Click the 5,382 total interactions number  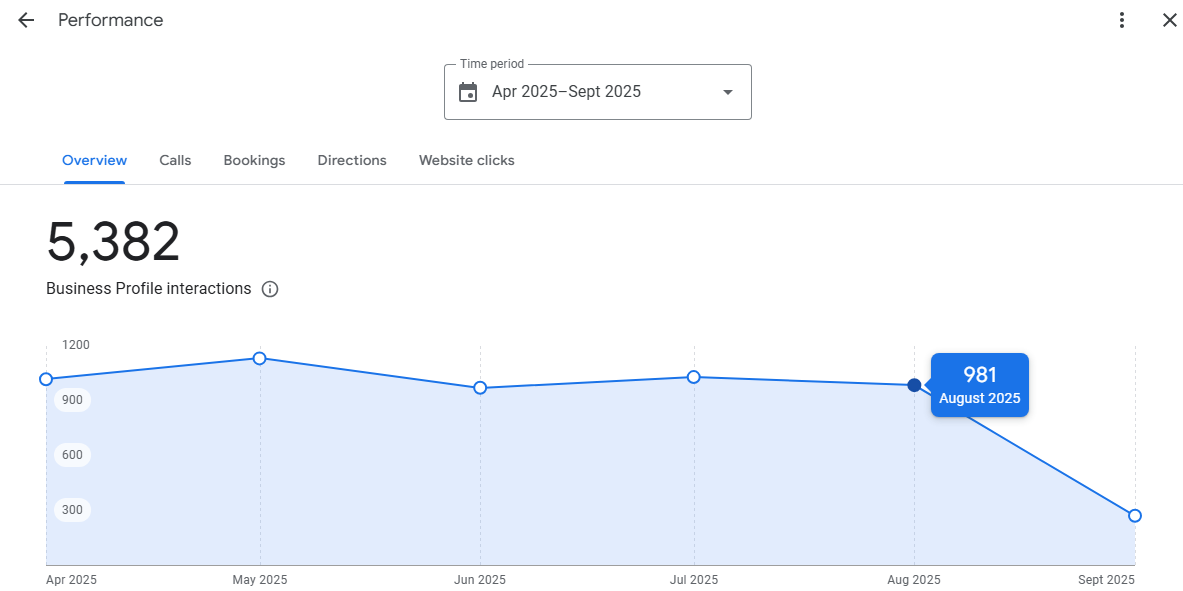(113, 243)
